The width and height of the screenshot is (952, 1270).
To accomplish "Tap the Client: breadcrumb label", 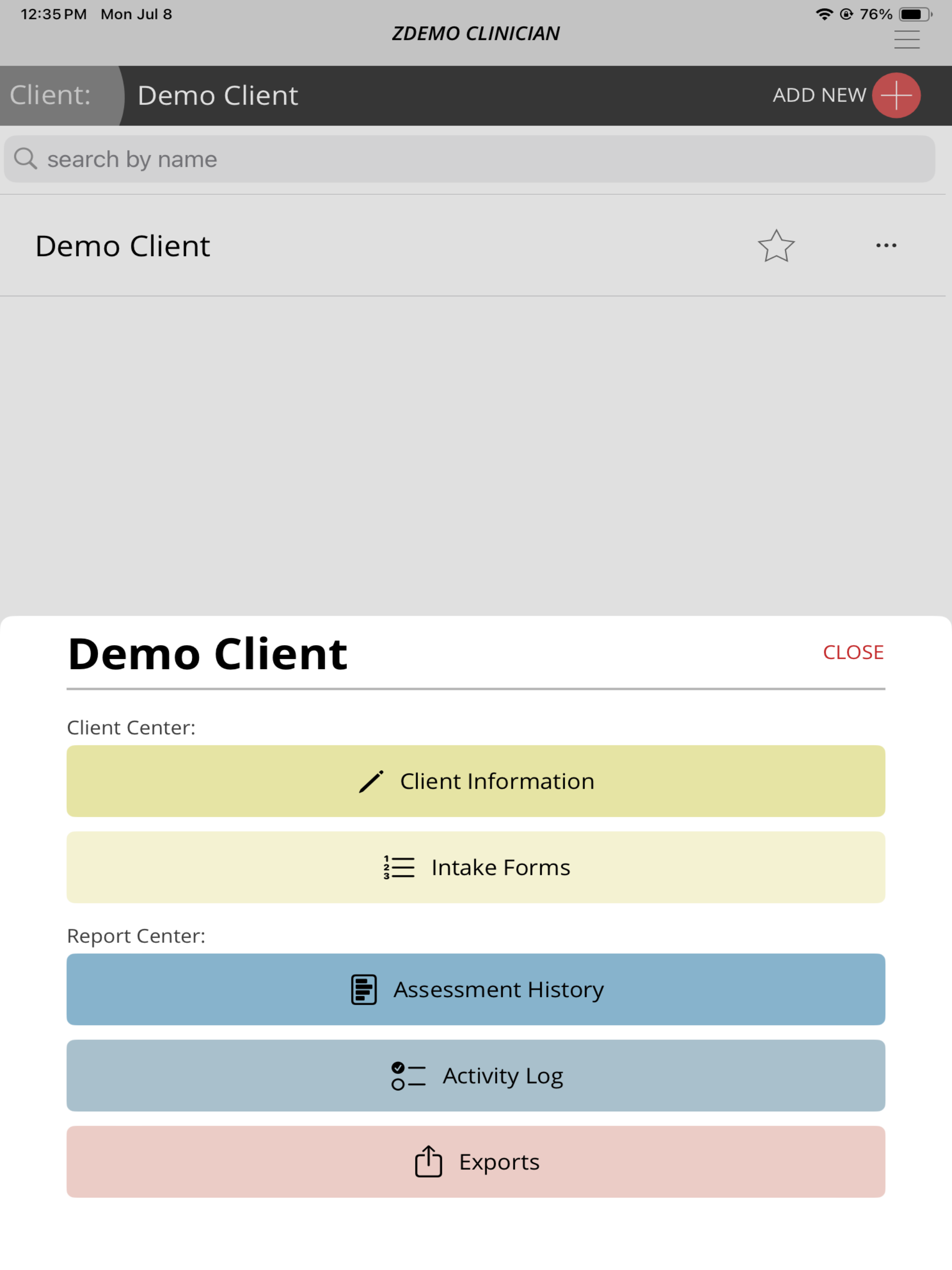I will 50,96.
